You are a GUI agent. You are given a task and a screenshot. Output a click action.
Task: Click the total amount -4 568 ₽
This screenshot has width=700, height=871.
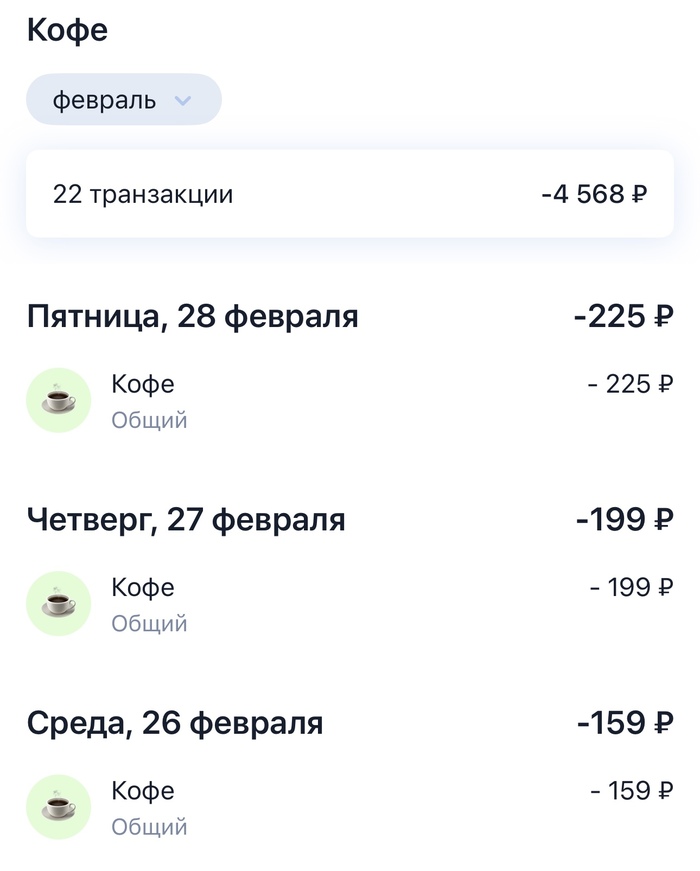pyautogui.click(x=594, y=194)
